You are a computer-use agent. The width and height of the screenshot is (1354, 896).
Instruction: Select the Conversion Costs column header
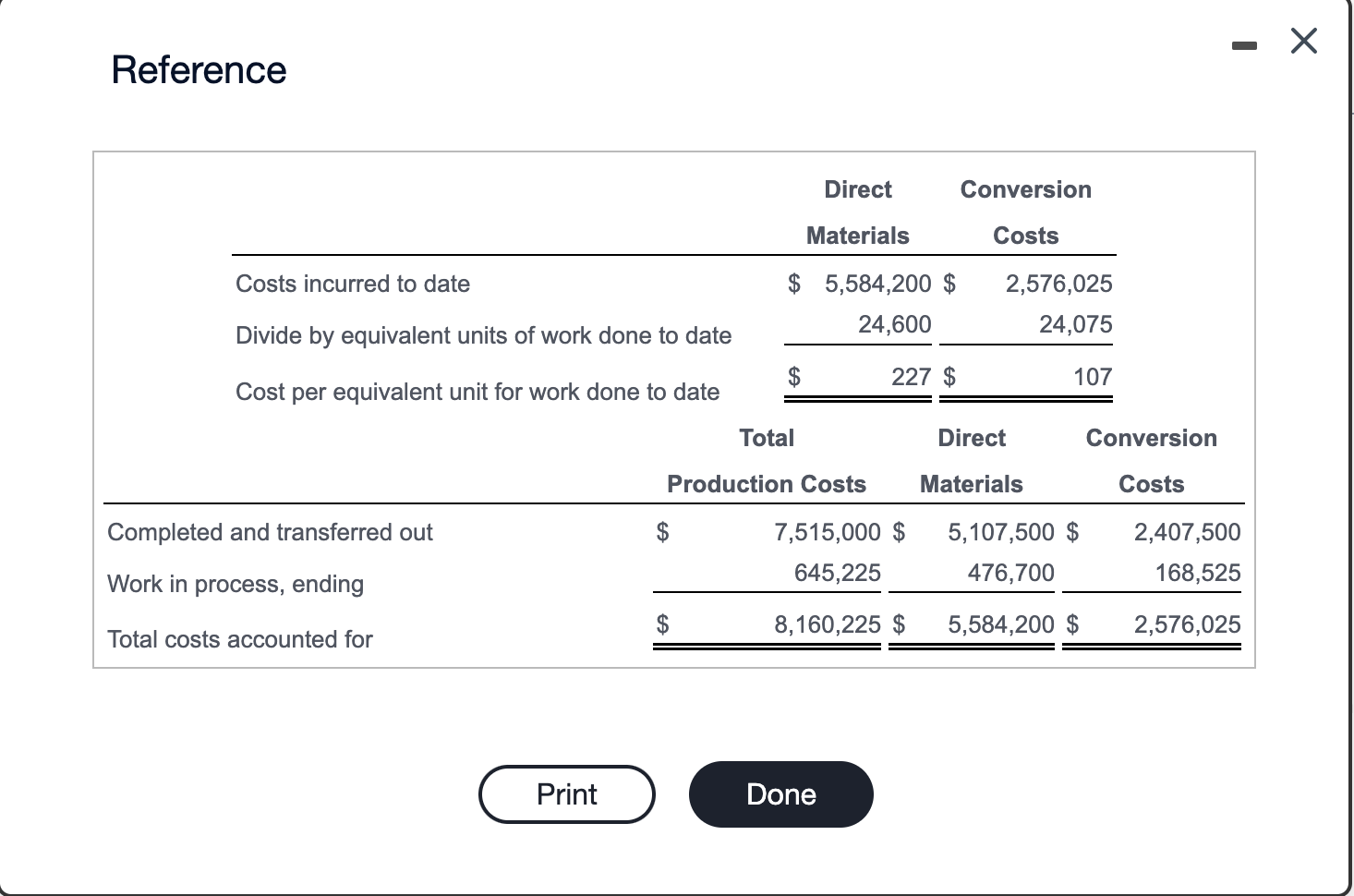(1025, 212)
